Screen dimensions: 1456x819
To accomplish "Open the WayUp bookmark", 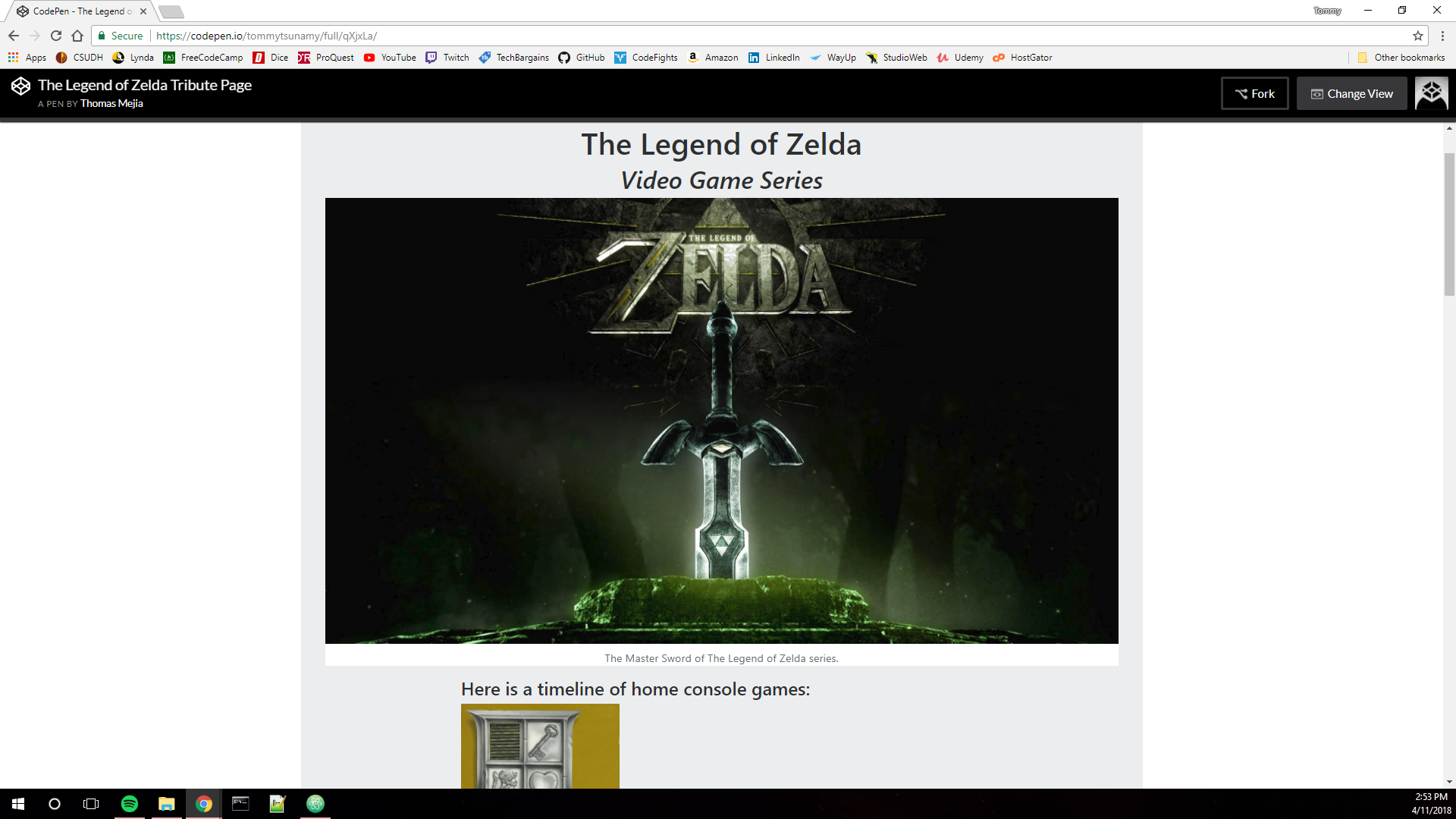I will [x=833, y=58].
